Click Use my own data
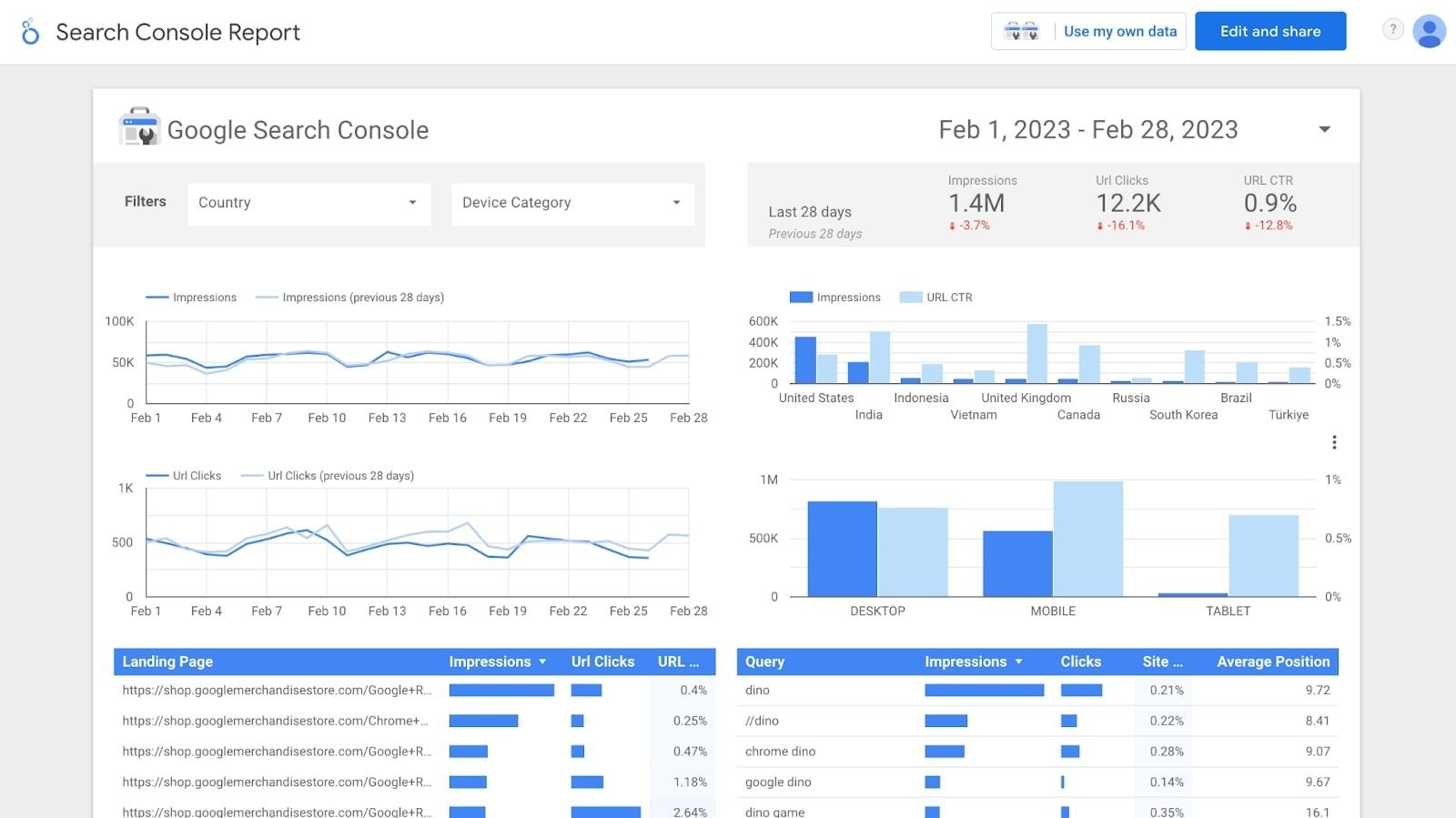 pos(1120,31)
